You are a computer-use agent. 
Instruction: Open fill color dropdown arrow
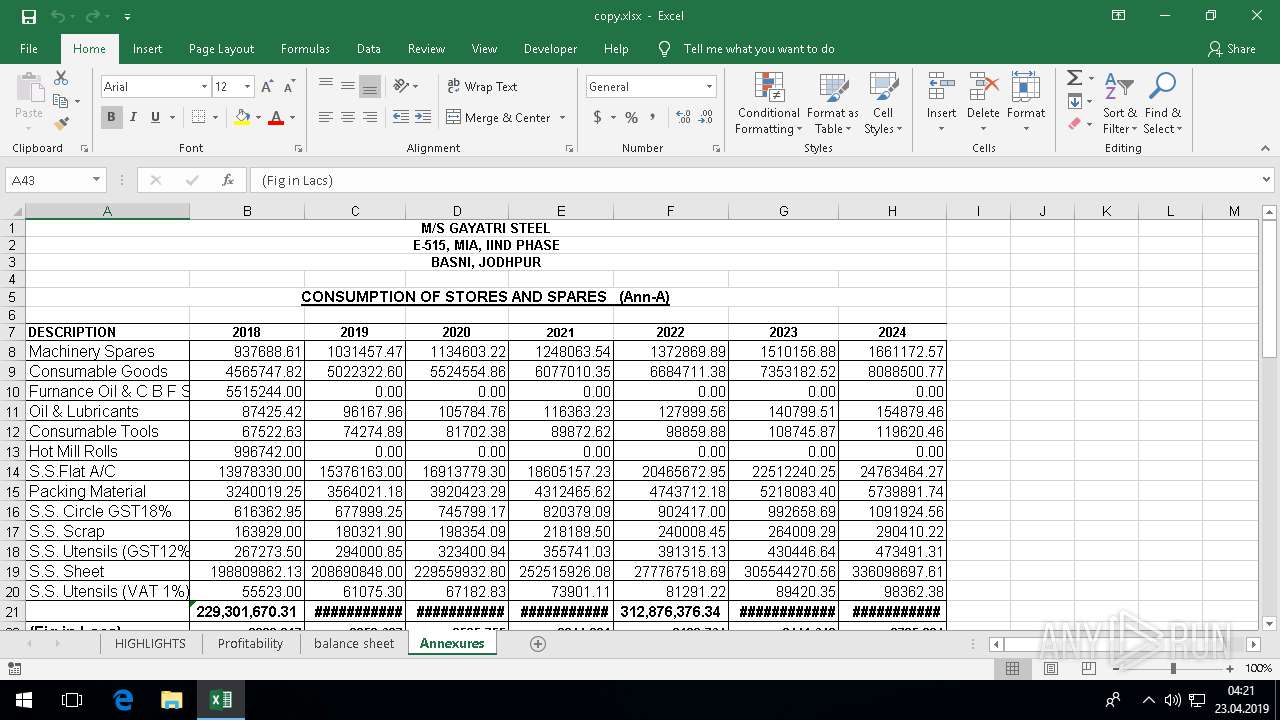[x=258, y=117]
